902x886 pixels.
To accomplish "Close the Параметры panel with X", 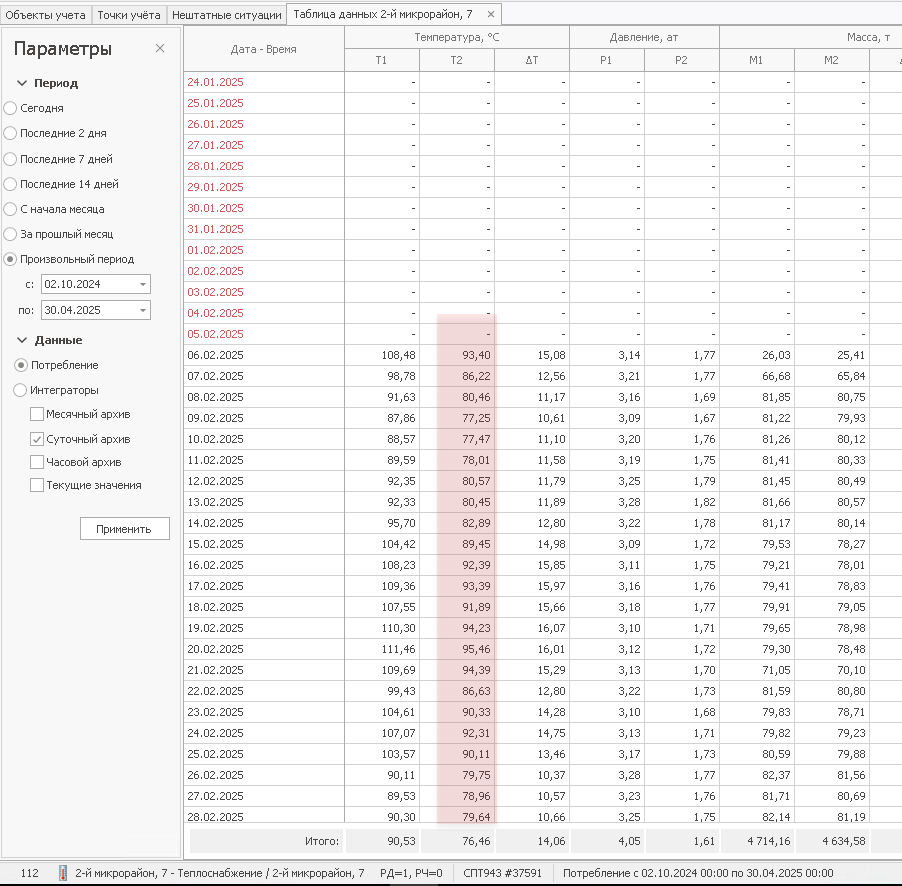I will click(x=160, y=49).
